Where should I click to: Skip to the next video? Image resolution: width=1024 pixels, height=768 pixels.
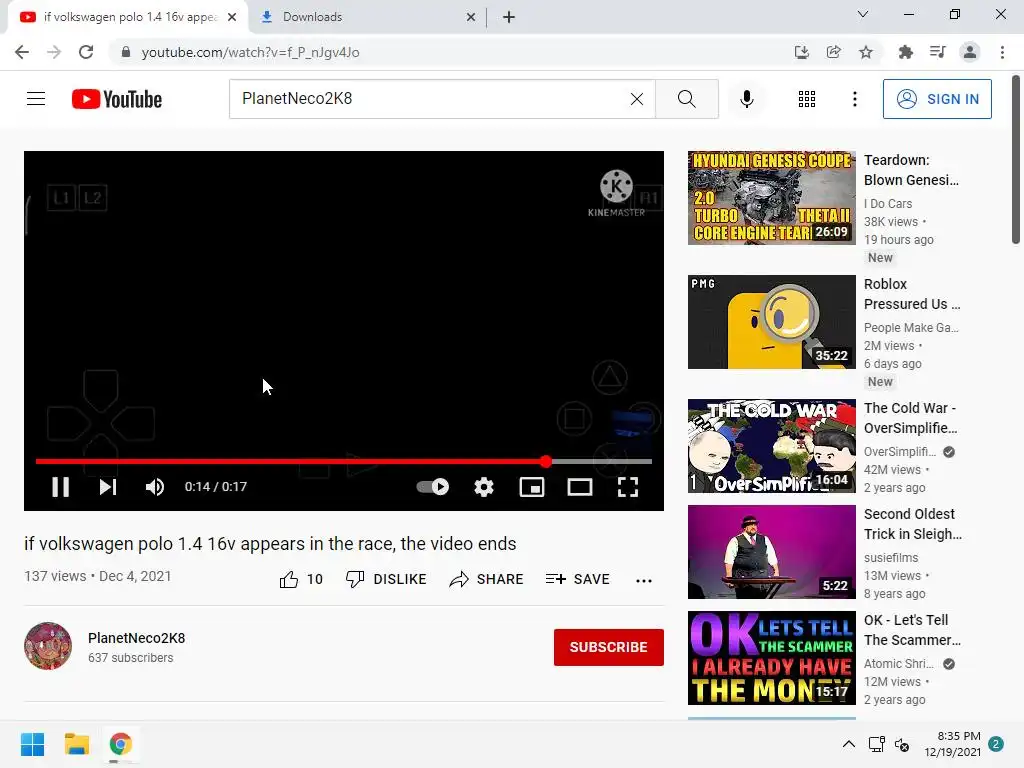pos(108,487)
